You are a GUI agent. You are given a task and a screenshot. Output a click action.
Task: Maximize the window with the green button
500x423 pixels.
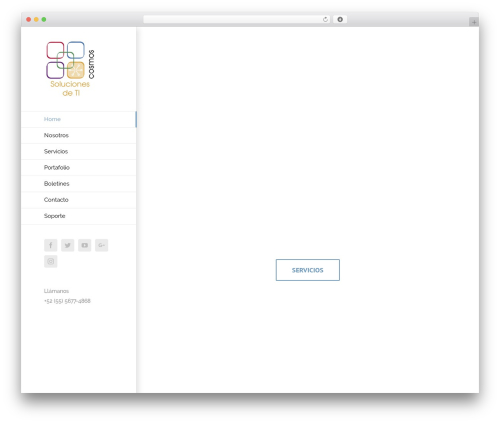[x=44, y=19]
